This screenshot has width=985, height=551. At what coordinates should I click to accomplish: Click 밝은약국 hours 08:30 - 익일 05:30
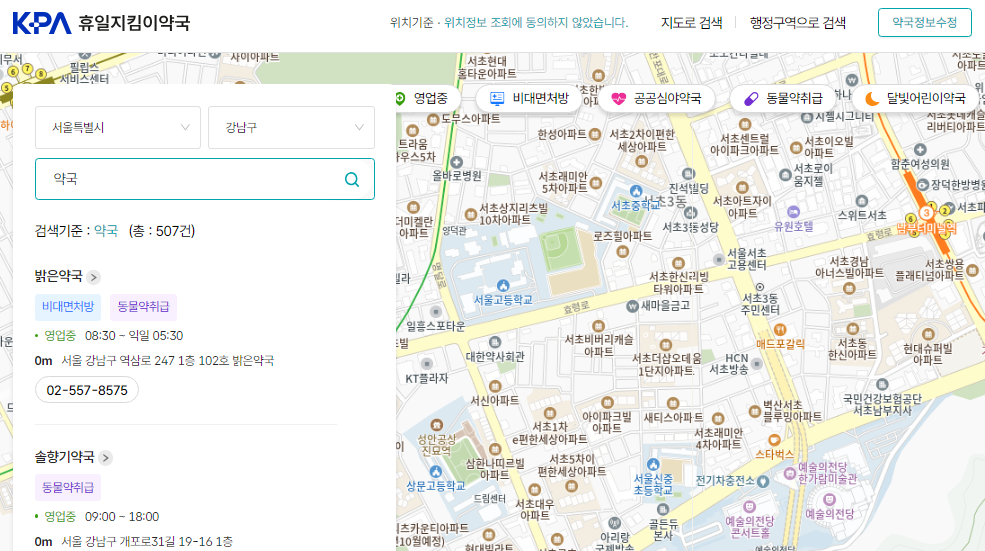coord(134,336)
